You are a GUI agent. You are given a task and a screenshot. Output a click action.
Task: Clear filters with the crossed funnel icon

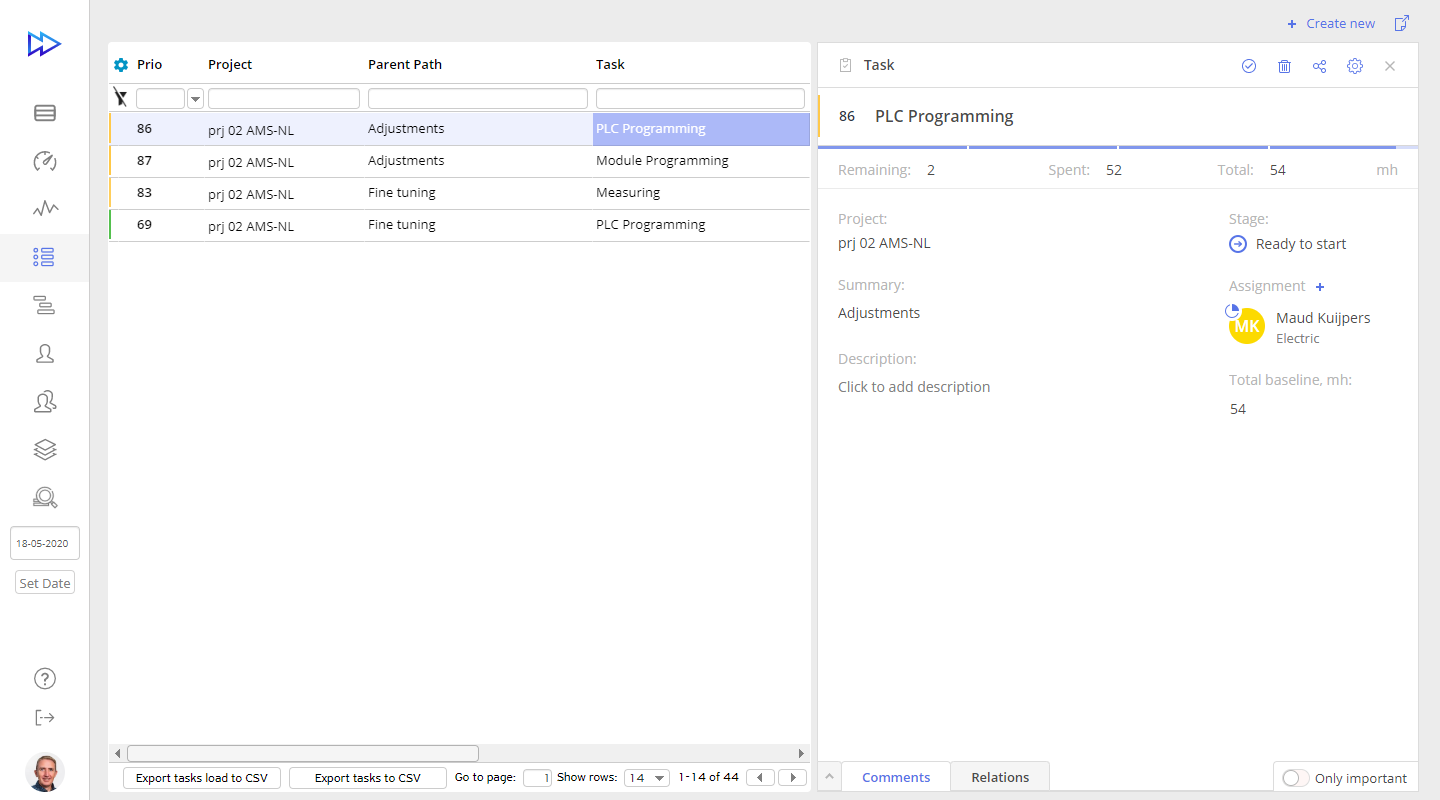pyautogui.click(x=121, y=98)
